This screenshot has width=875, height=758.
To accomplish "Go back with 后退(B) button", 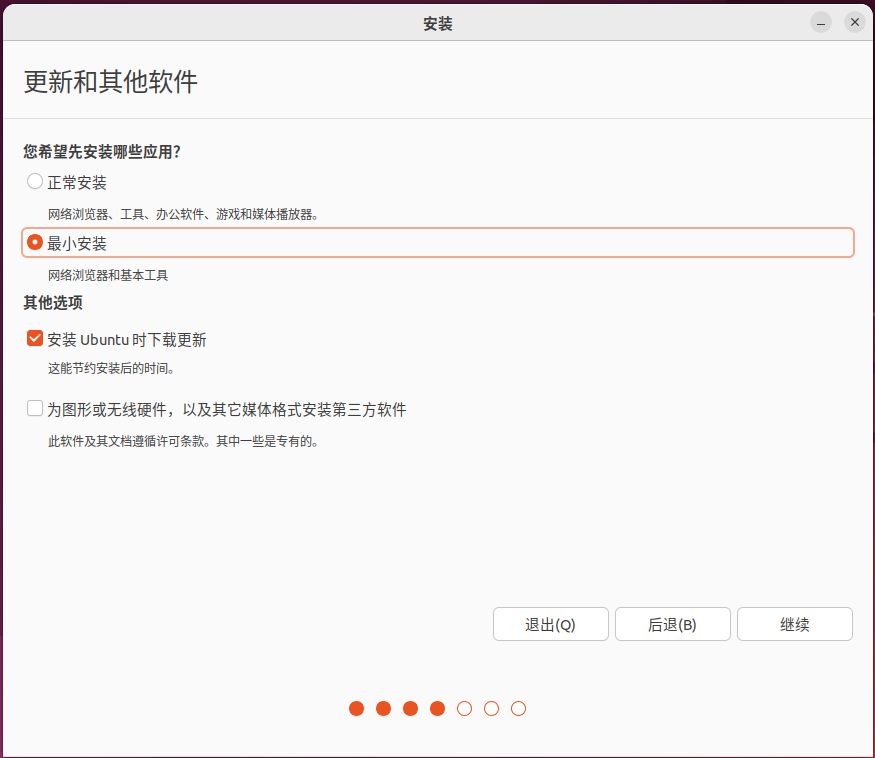I will coord(672,624).
